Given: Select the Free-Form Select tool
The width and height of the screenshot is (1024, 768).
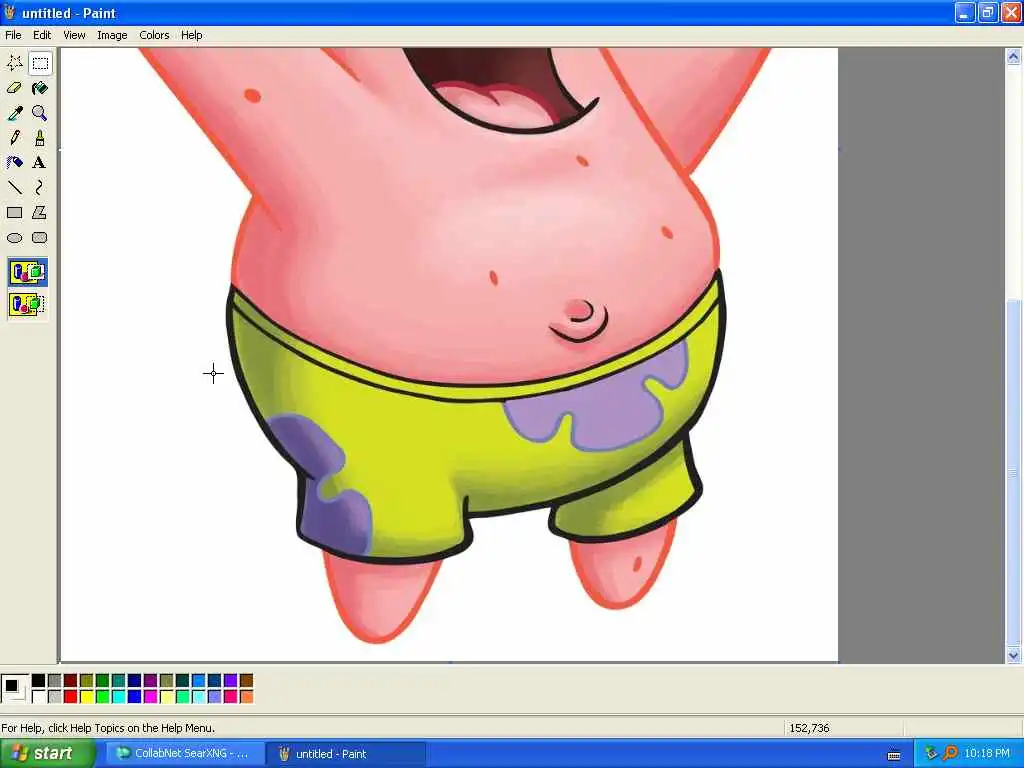Looking at the screenshot, I should coord(14,63).
